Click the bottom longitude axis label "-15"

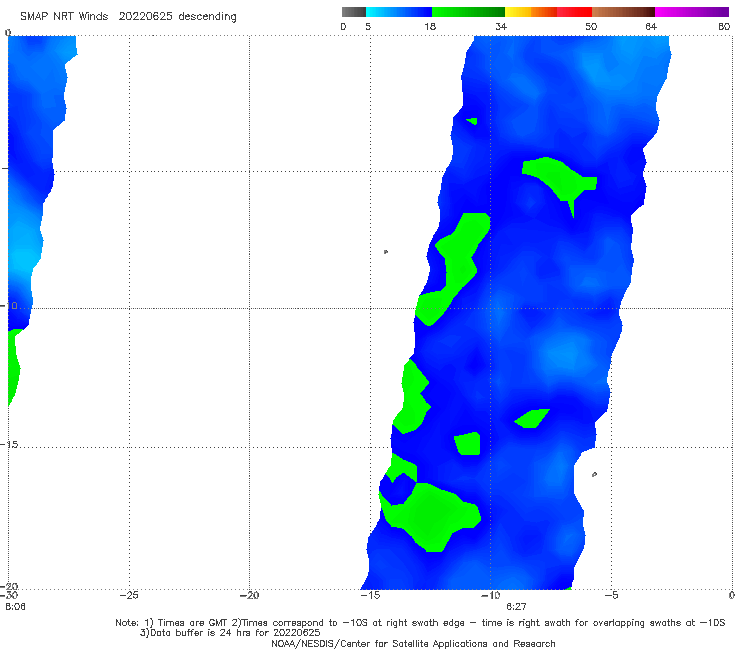tap(370, 596)
